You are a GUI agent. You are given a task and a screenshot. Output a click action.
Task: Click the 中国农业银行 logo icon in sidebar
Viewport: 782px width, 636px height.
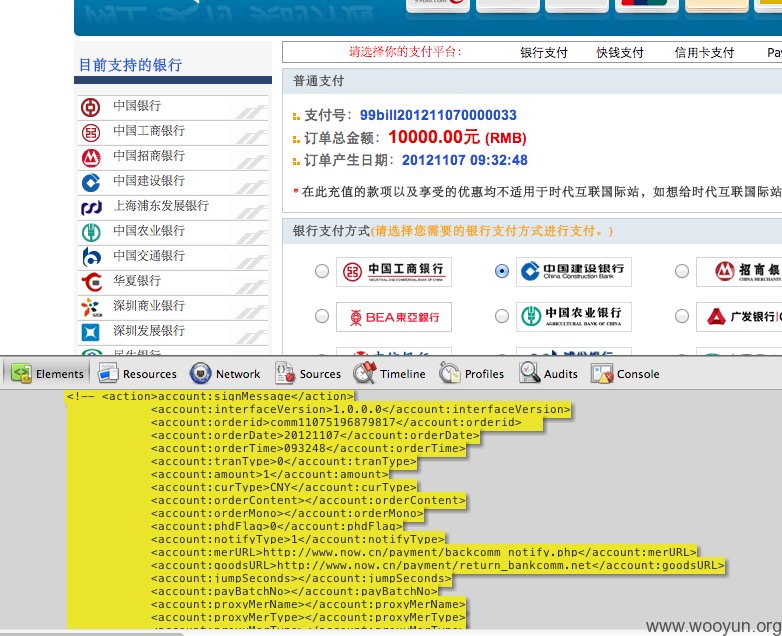coord(91,232)
